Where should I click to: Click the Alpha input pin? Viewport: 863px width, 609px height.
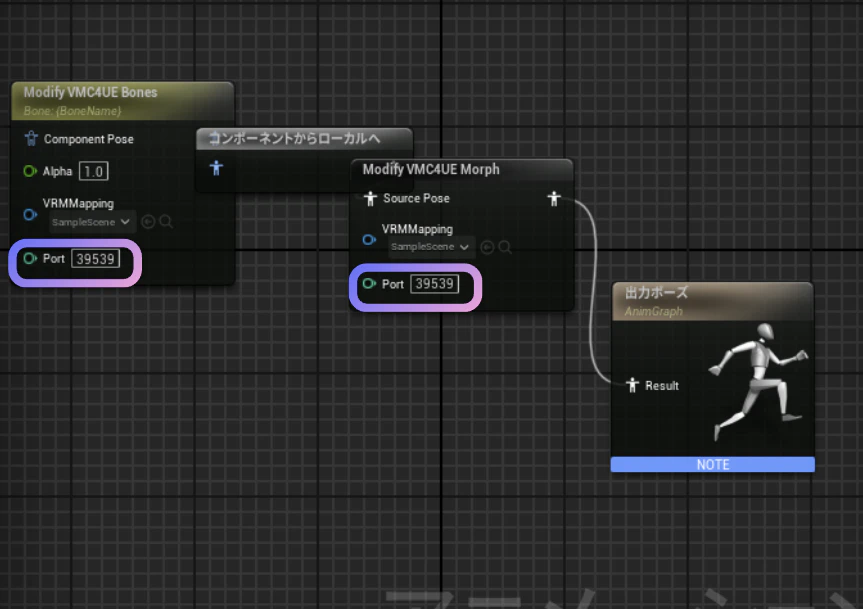click(30, 171)
